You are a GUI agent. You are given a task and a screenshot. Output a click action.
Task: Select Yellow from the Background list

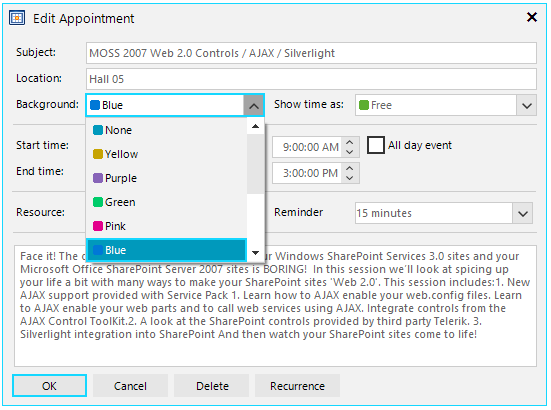click(167, 154)
